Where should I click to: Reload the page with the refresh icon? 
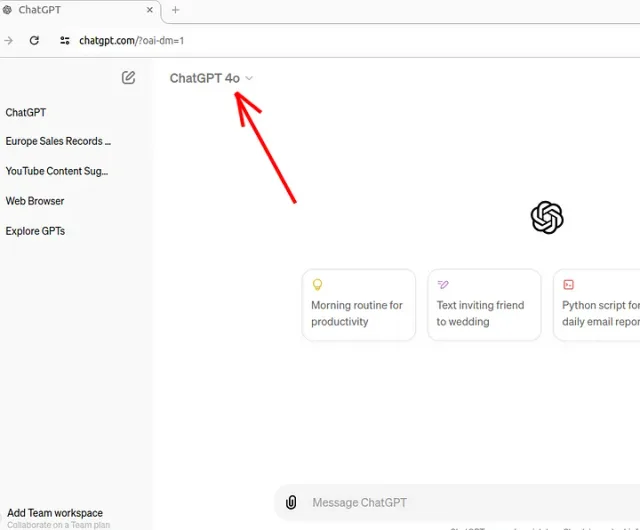coord(34,40)
